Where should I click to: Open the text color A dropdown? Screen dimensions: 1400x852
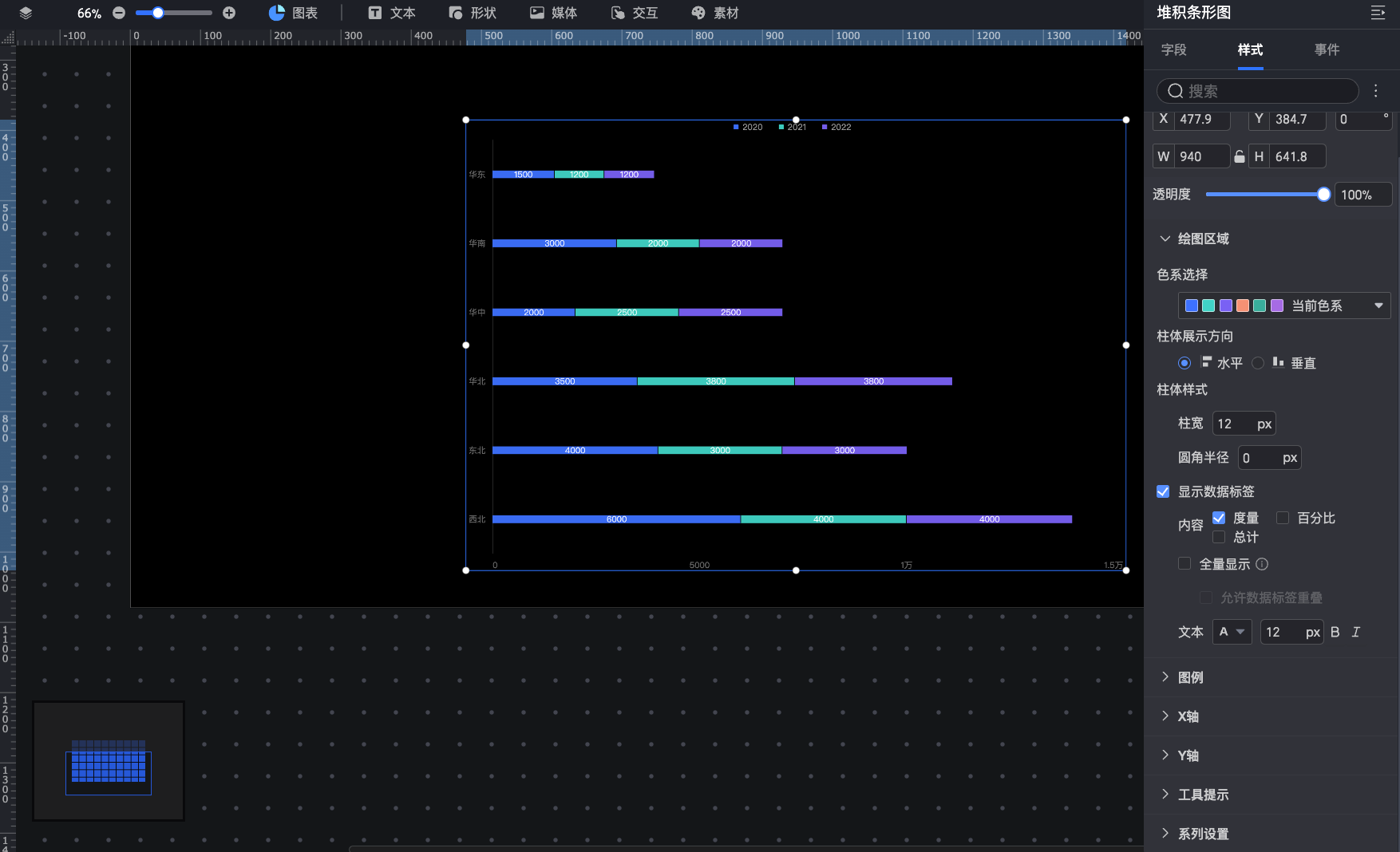coord(1232,632)
